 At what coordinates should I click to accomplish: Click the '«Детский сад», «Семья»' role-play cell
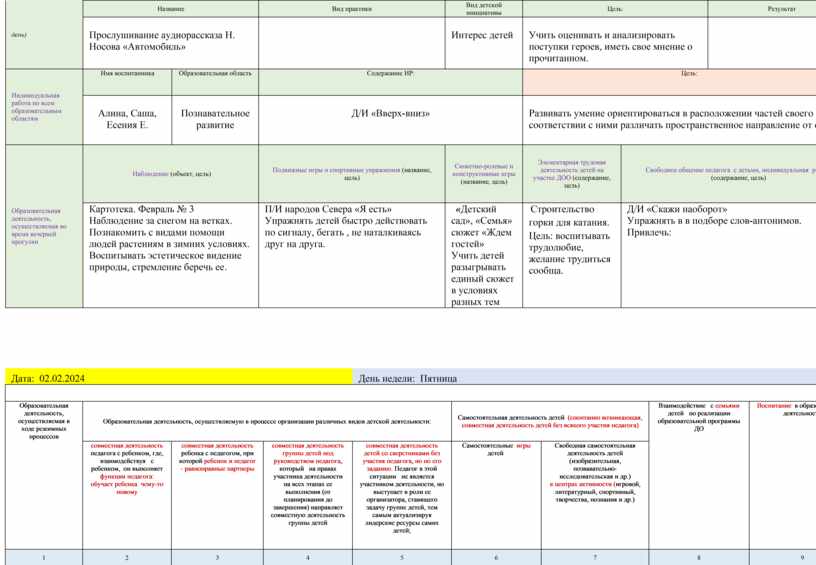click(483, 254)
